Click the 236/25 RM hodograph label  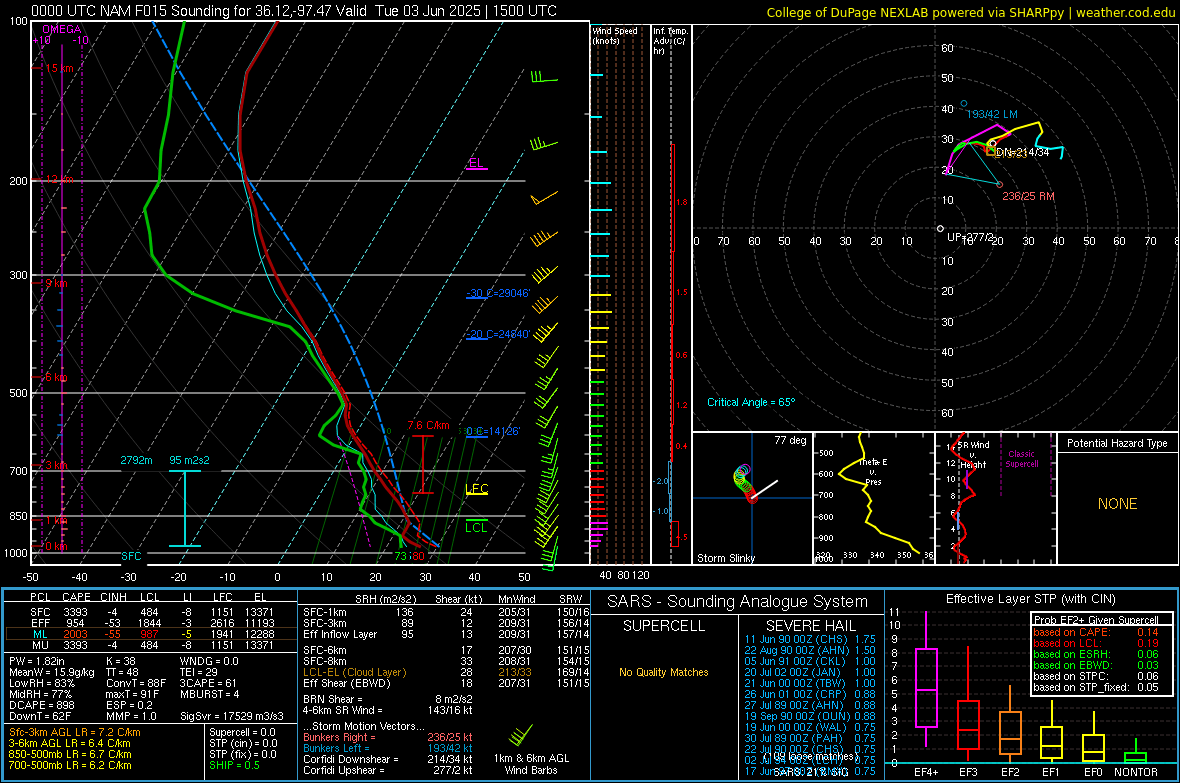pos(1028,196)
